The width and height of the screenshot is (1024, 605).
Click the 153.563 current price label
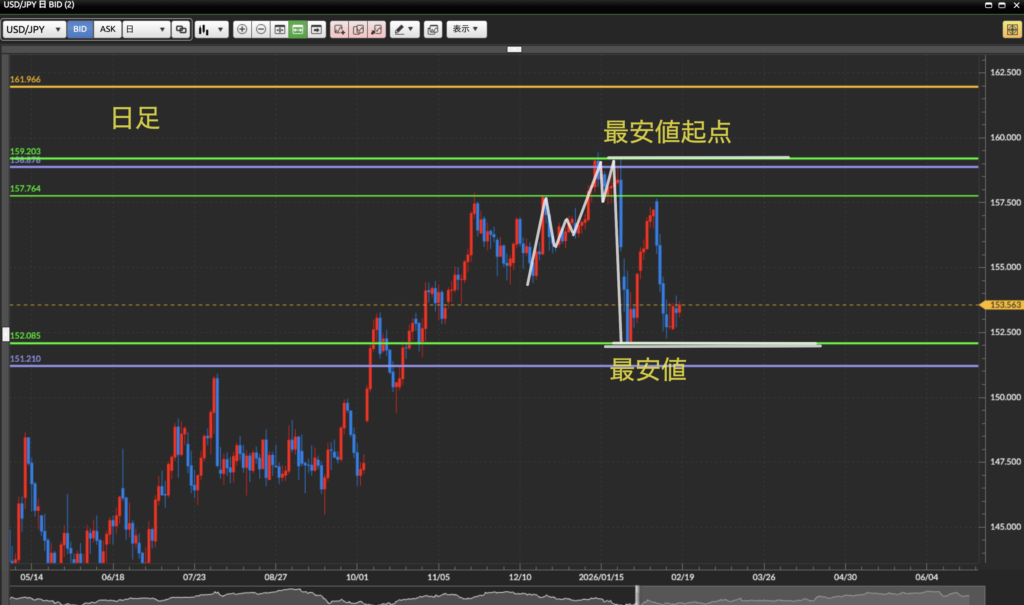pyautogui.click(x=1003, y=305)
